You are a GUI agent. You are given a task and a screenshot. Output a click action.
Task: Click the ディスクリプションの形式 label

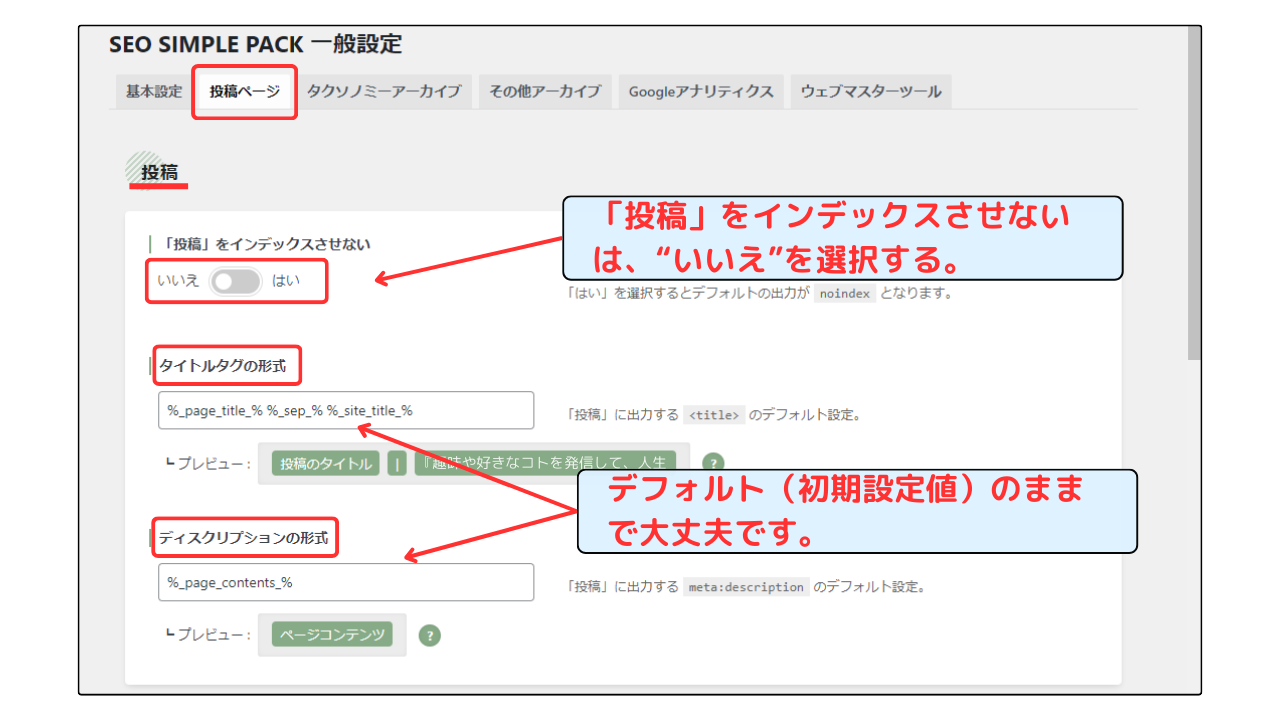(243, 538)
